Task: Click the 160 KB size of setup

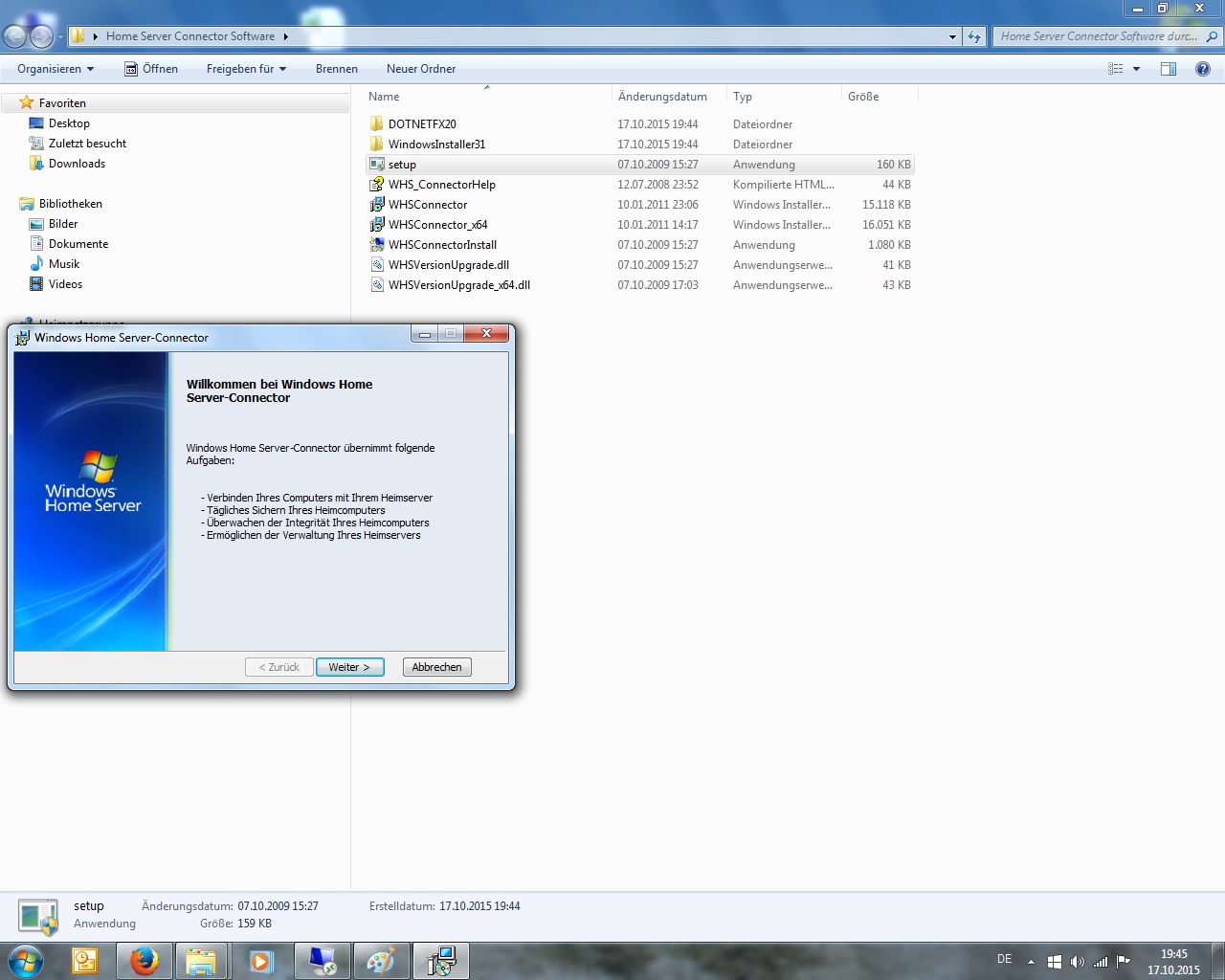Action: [x=894, y=165]
